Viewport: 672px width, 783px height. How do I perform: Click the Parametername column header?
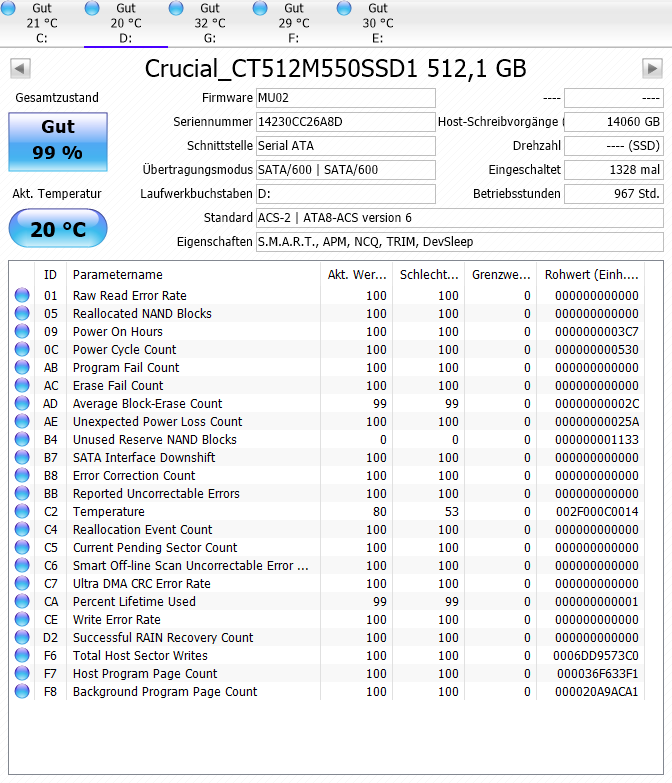tap(193, 275)
